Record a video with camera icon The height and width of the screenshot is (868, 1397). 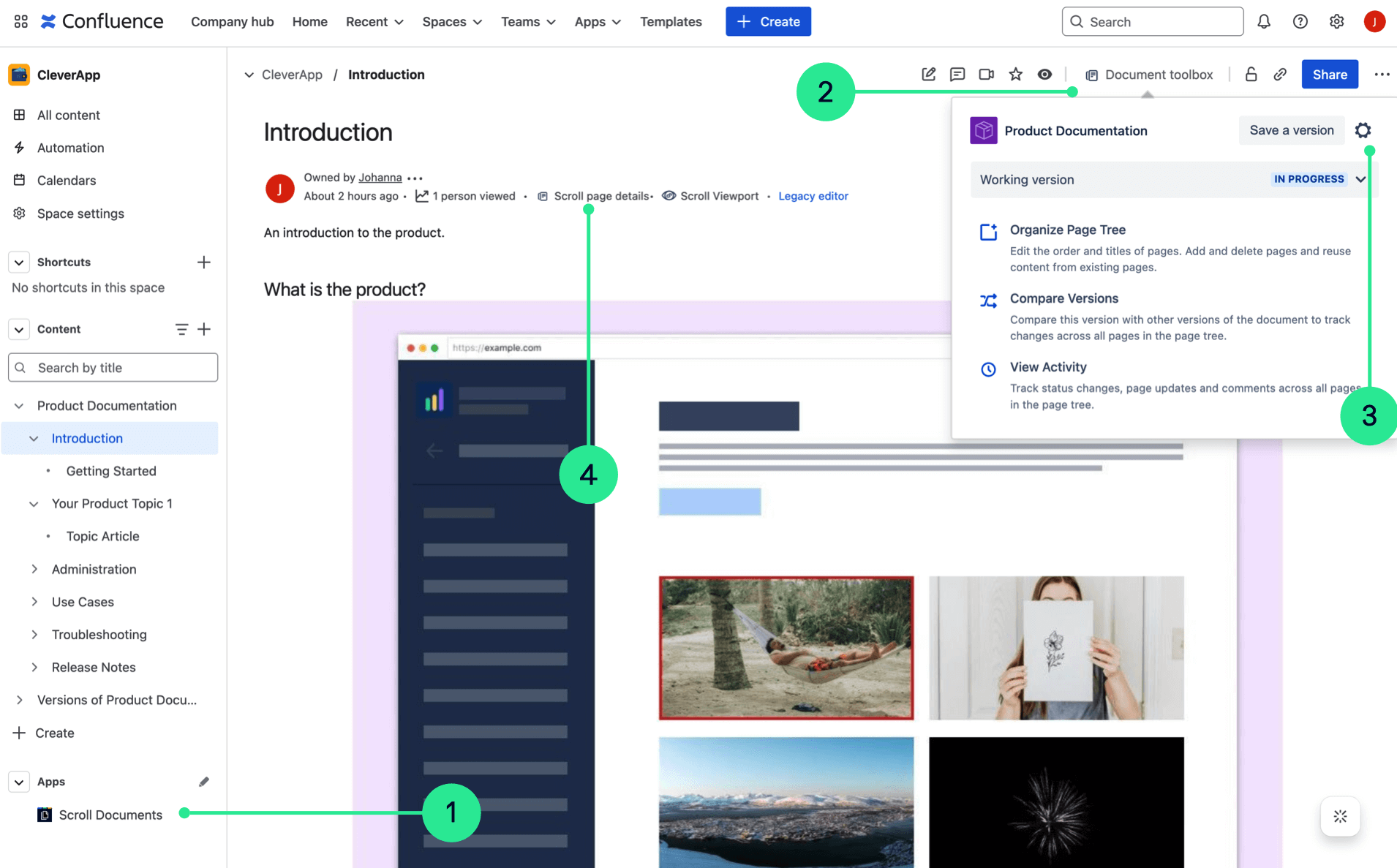tap(986, 75)
